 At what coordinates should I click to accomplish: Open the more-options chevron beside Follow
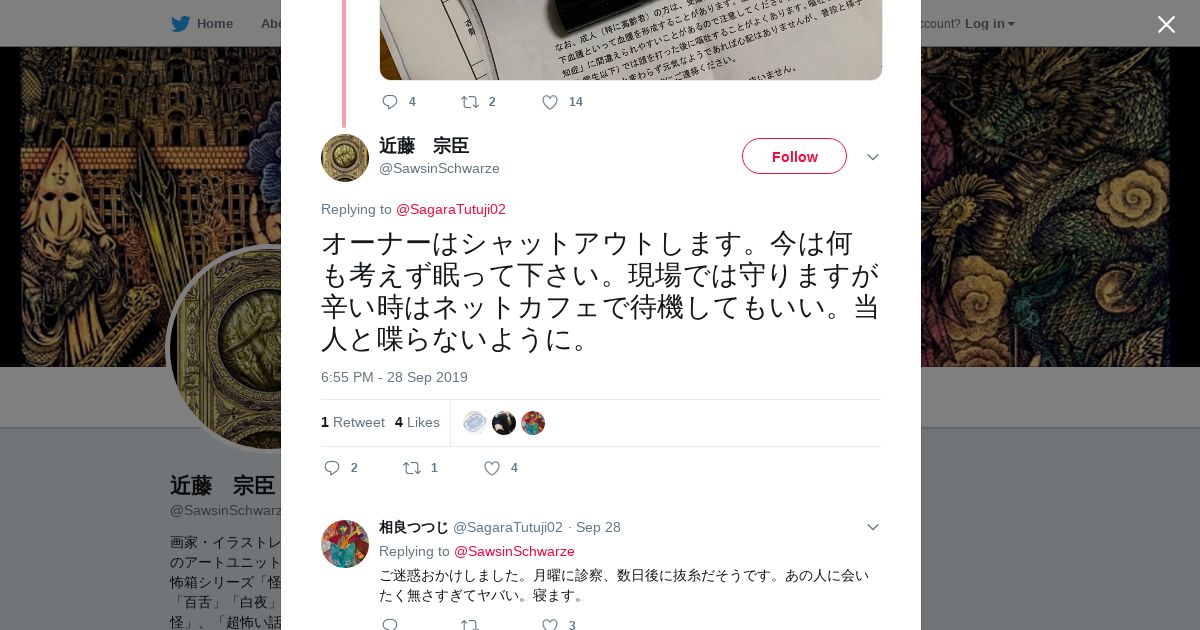tap(872, 157)
